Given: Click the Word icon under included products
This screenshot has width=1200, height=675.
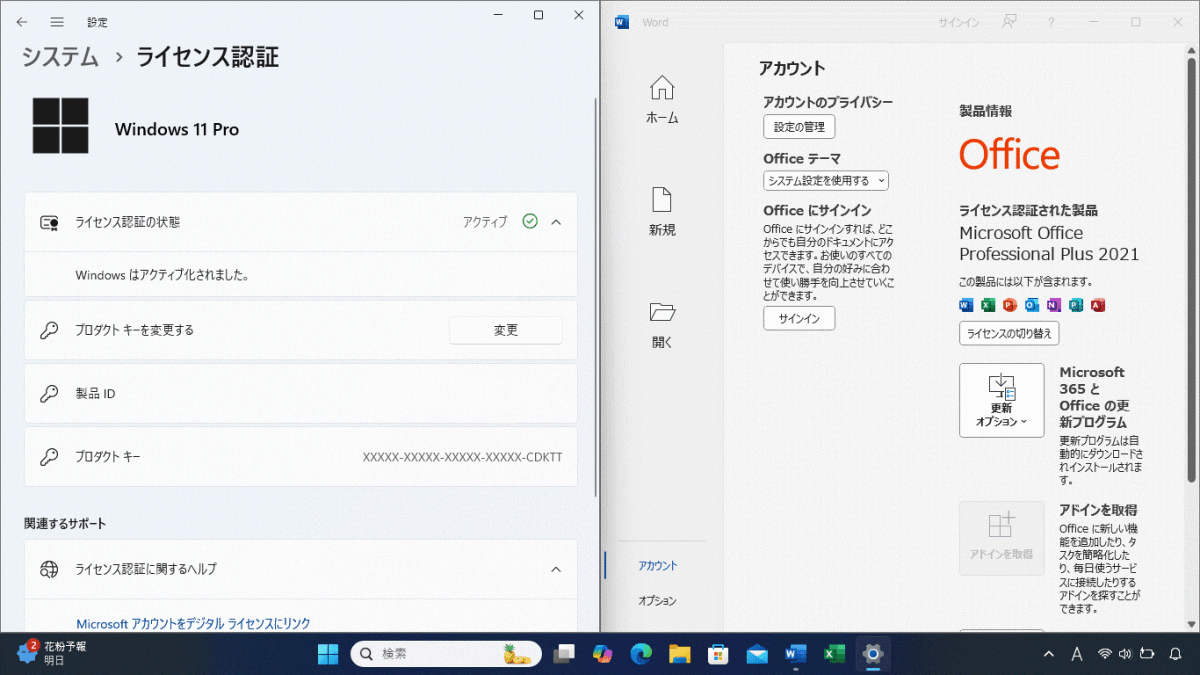Looking at the screenshot, I should [966, 305].
